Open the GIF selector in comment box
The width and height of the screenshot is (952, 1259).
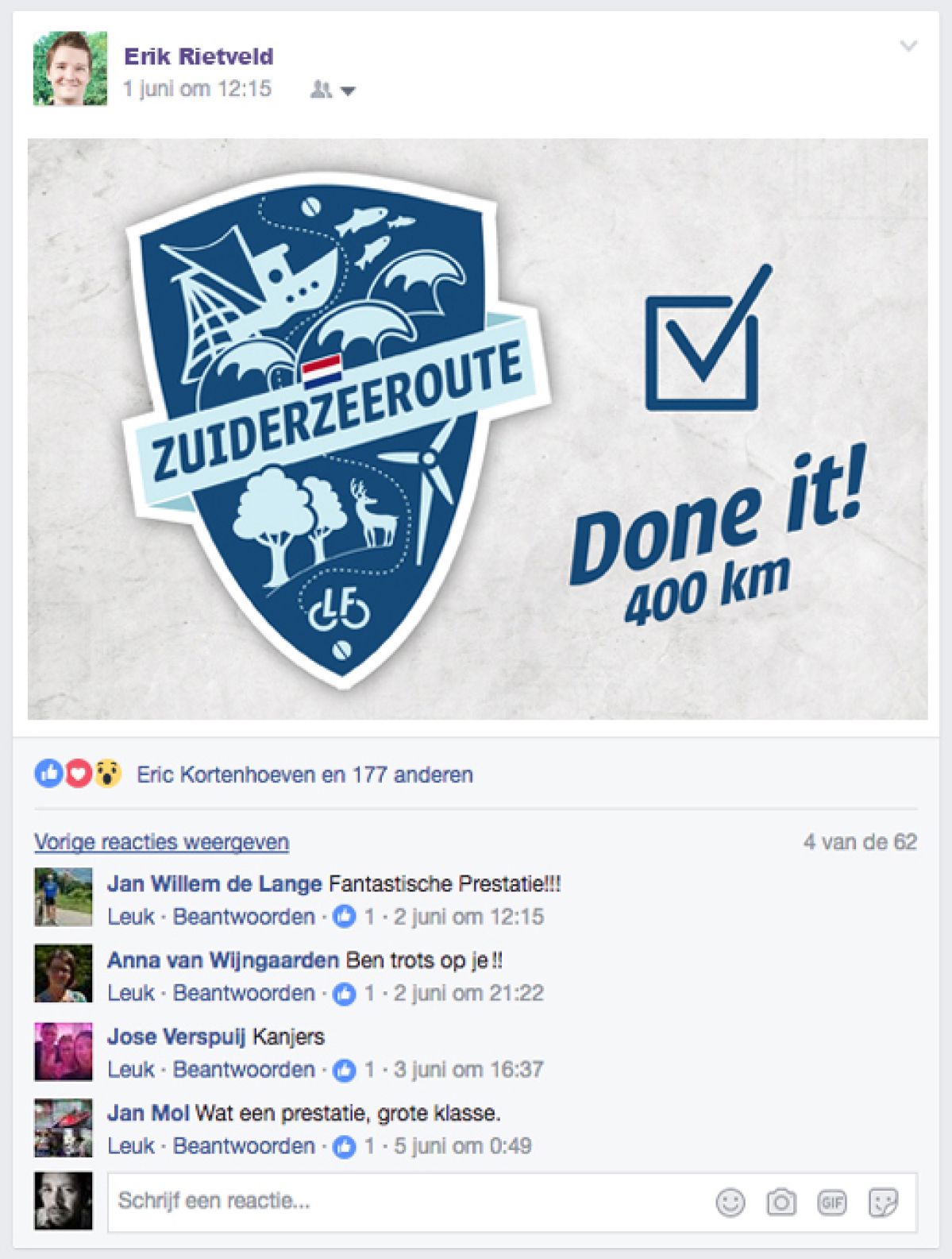[x=831, y=1203]
